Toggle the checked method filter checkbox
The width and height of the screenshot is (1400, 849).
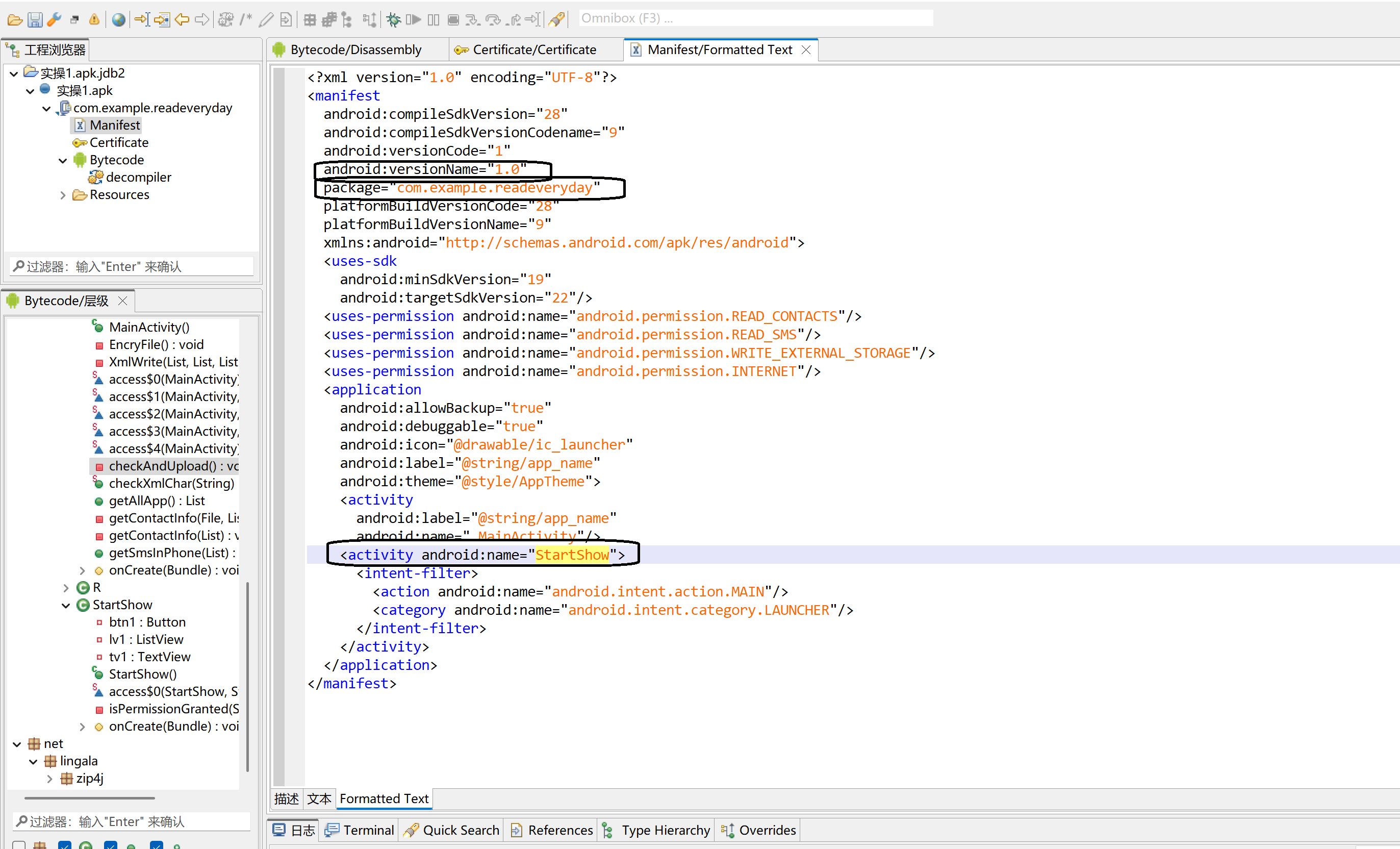[111, 845]
